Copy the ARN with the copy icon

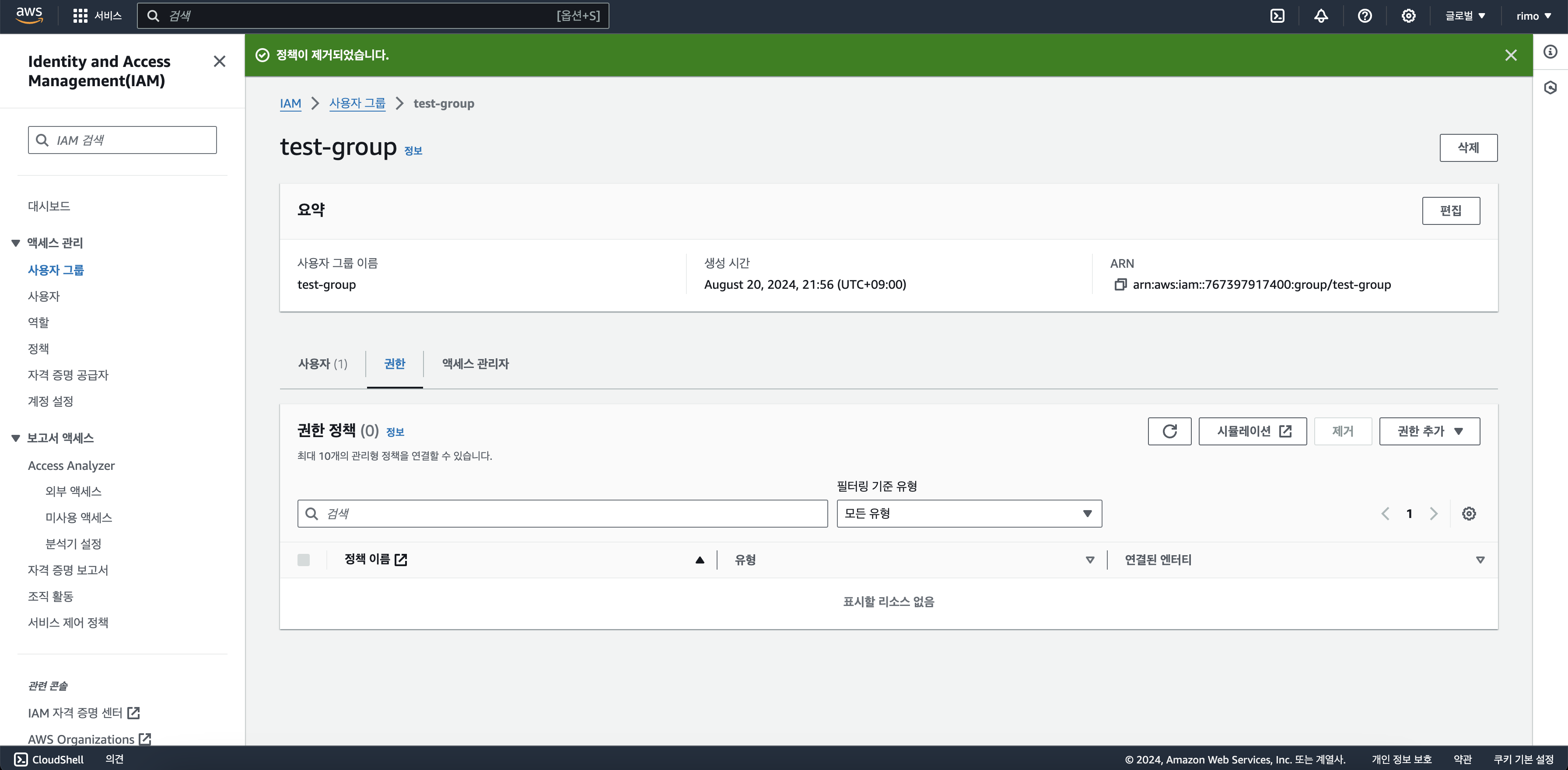click(x=1120, y=284)
